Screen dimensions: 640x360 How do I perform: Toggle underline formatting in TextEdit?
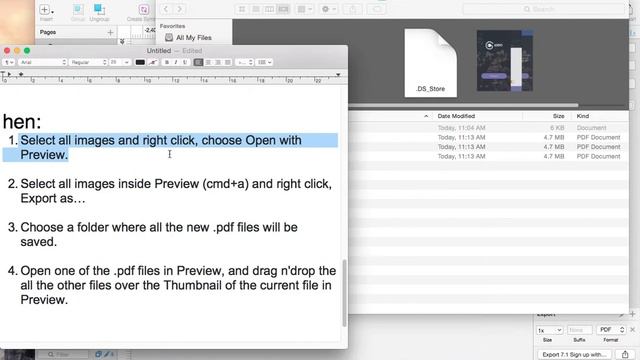[x=185, y=62]
